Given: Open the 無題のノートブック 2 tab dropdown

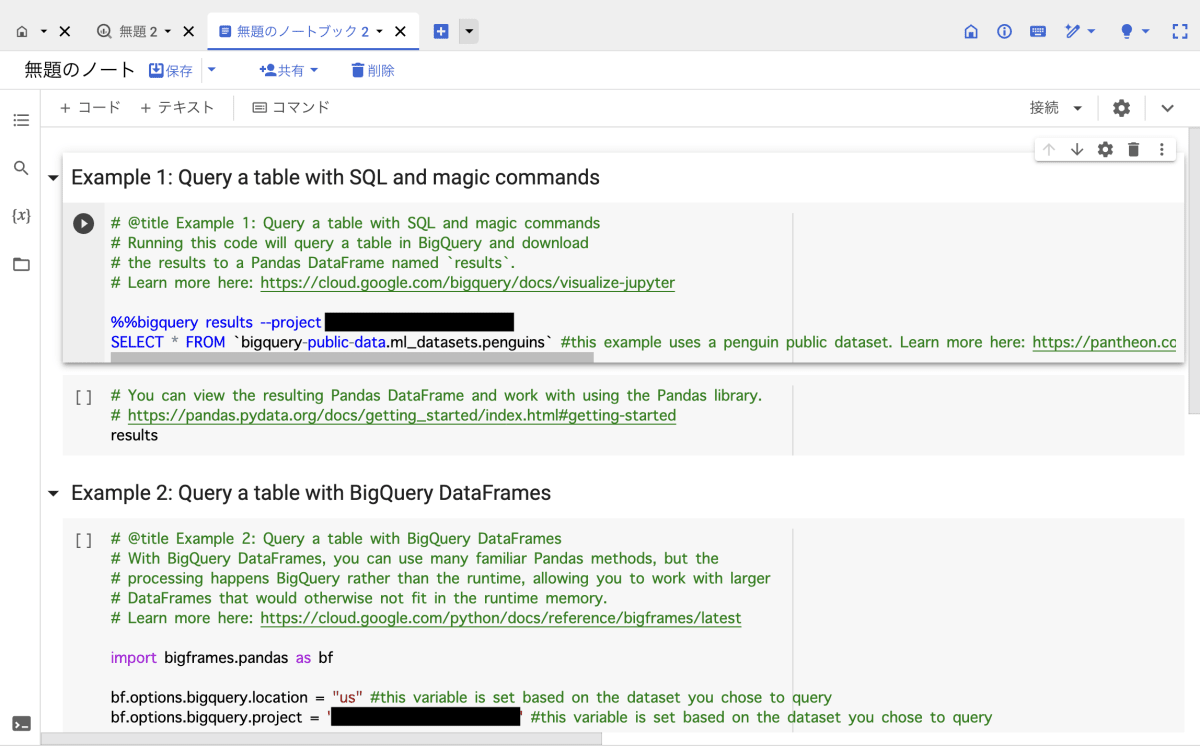Looking at the screenshot, I should pos(379,32).
